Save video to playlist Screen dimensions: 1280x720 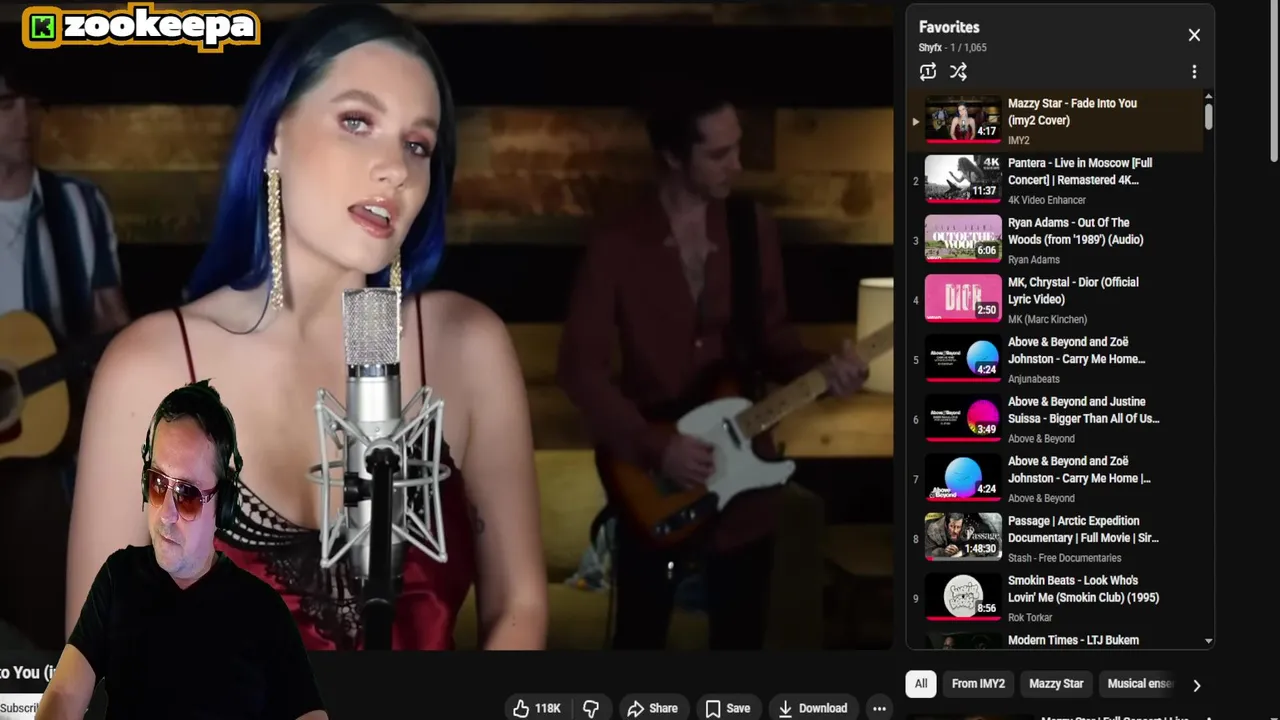click(727, 708)
